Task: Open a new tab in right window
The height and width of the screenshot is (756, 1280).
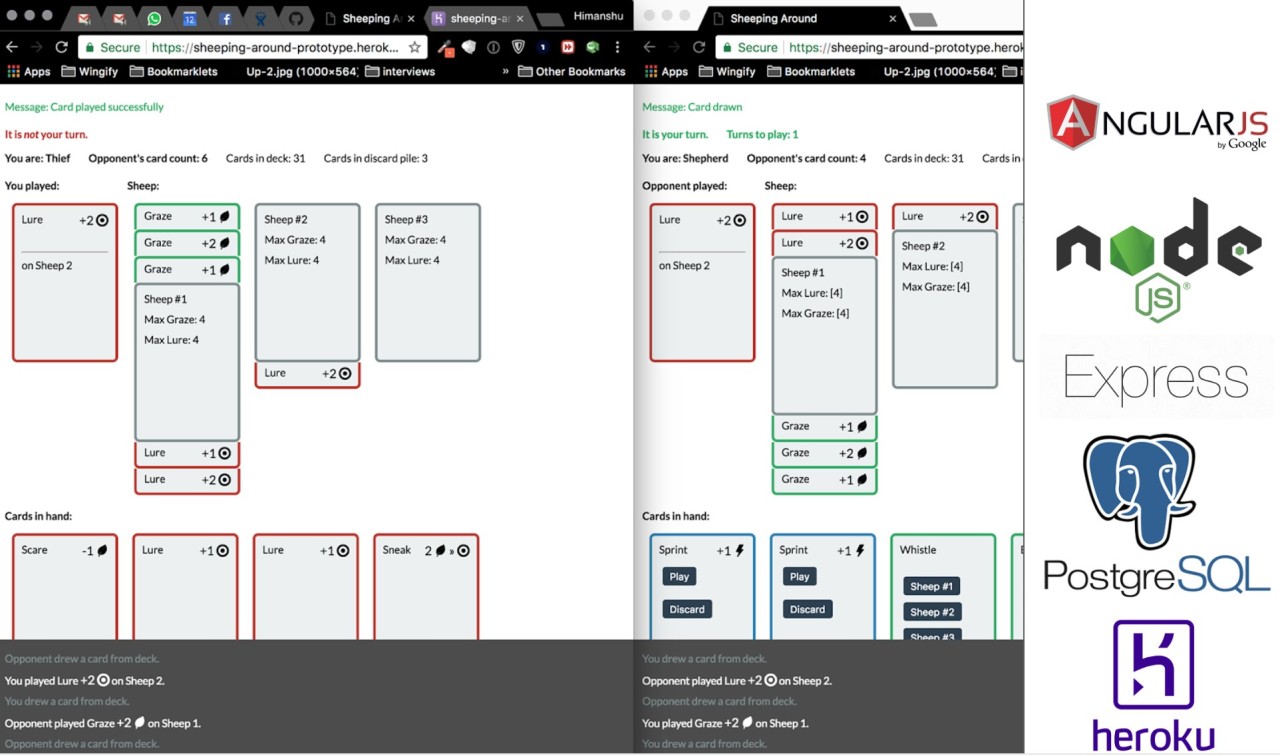Action: [x=923, y=19]
